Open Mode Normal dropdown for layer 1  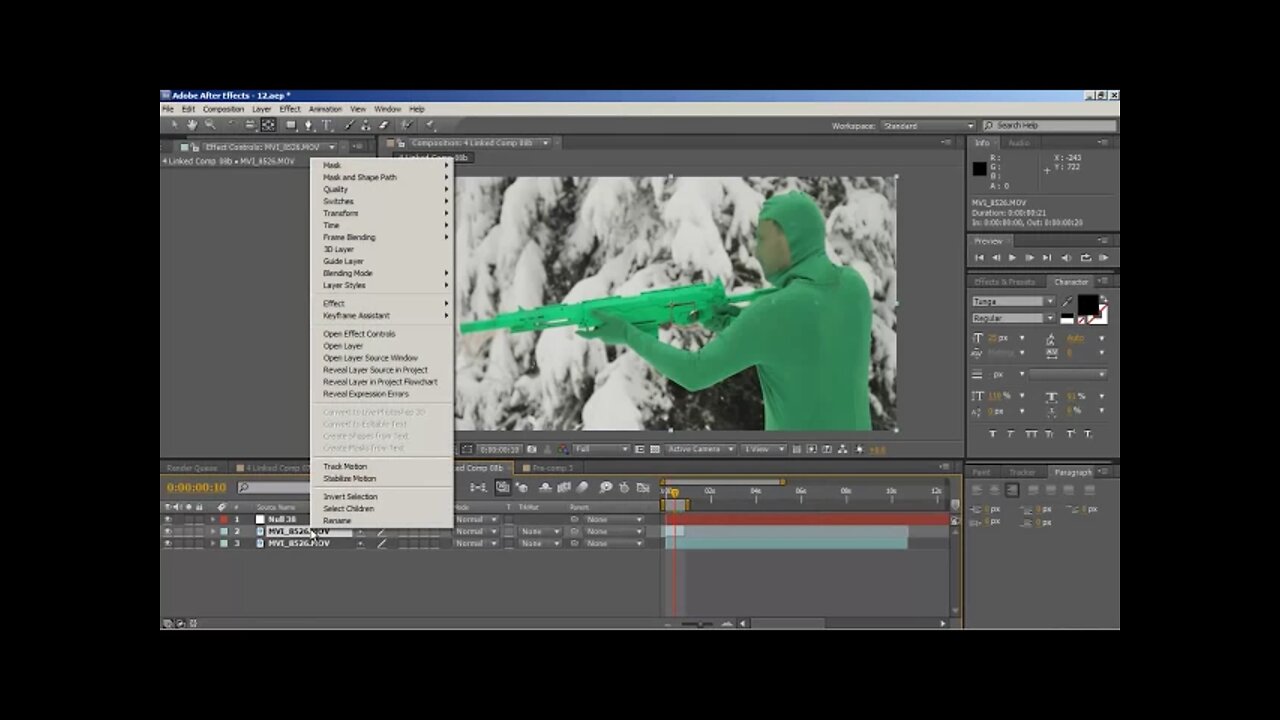tap(477, 519)
